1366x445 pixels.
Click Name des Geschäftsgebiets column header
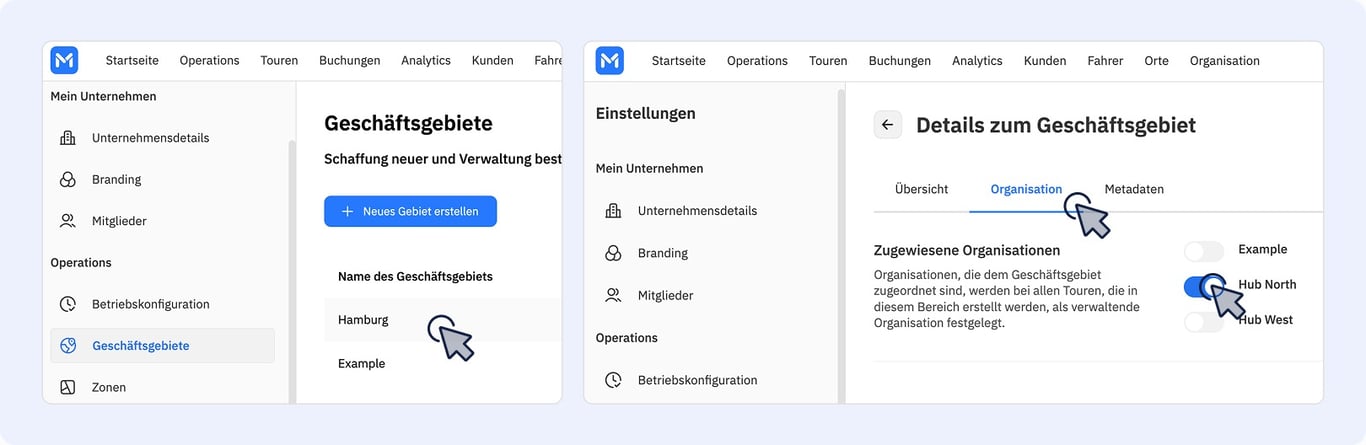pos(415,276)
